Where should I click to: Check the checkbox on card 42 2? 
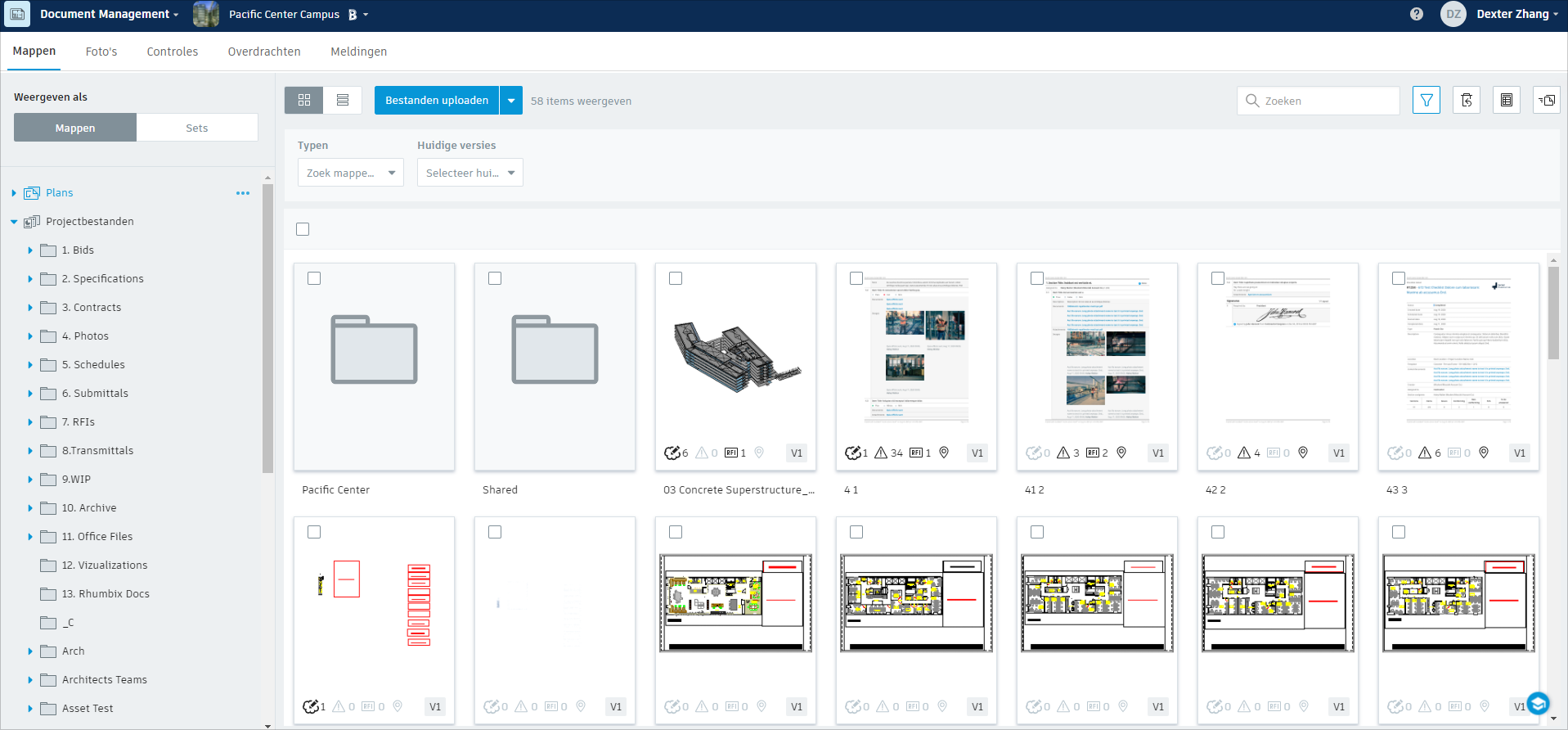[1218, 278]
